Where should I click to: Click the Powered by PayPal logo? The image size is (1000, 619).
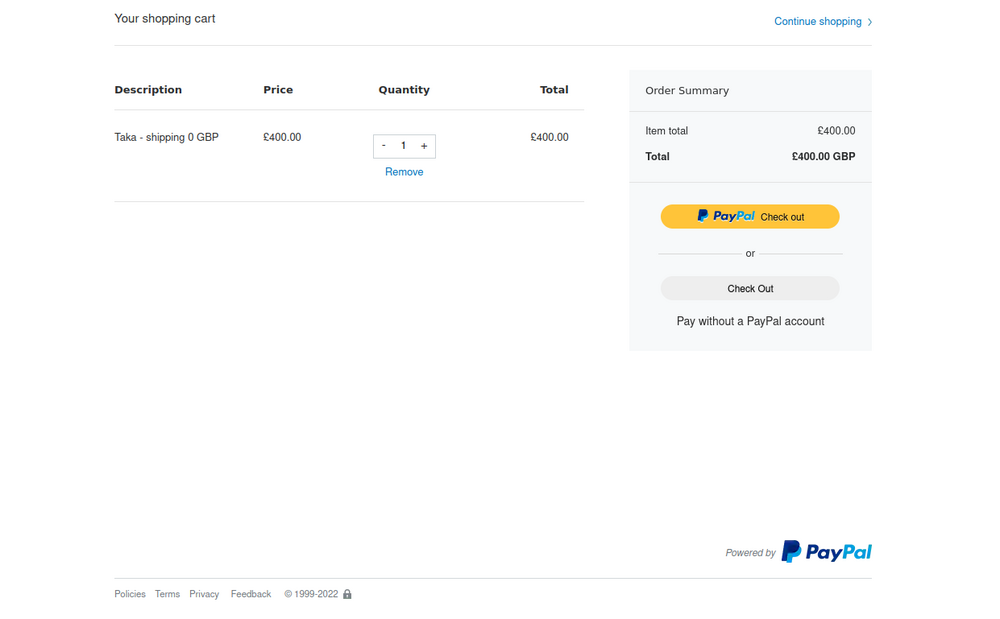pyautogui.click(x=825, y=552)
